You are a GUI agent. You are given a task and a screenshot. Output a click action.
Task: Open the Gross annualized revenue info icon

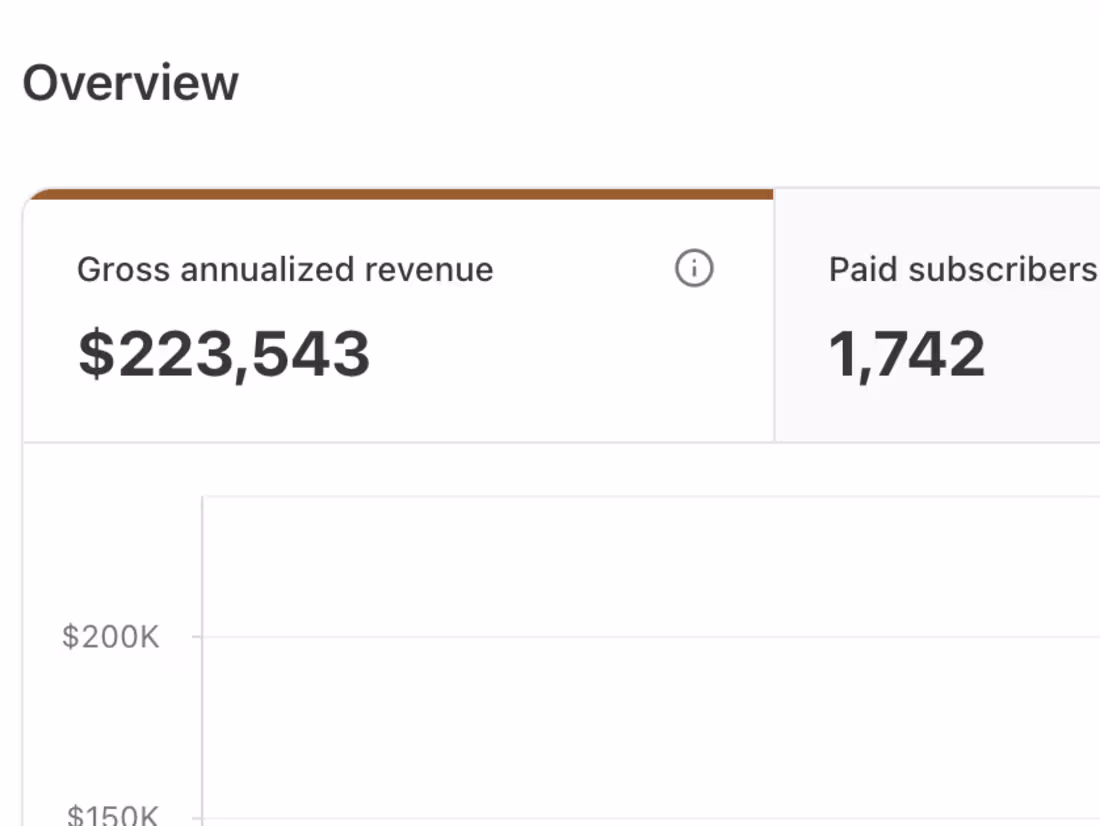point(694,268)
